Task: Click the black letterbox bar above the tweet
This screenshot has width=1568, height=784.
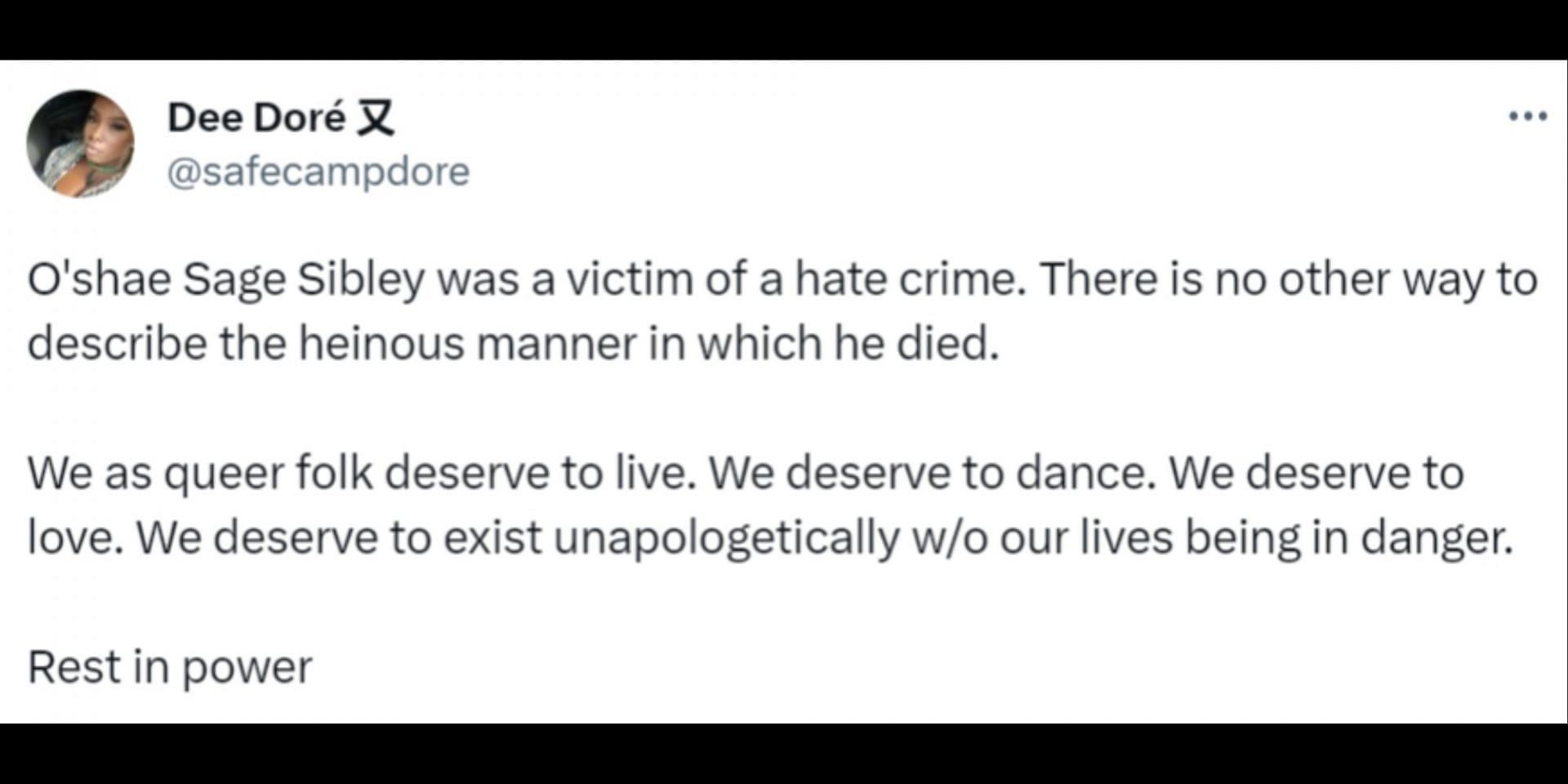Action: (x=784, y=29)
